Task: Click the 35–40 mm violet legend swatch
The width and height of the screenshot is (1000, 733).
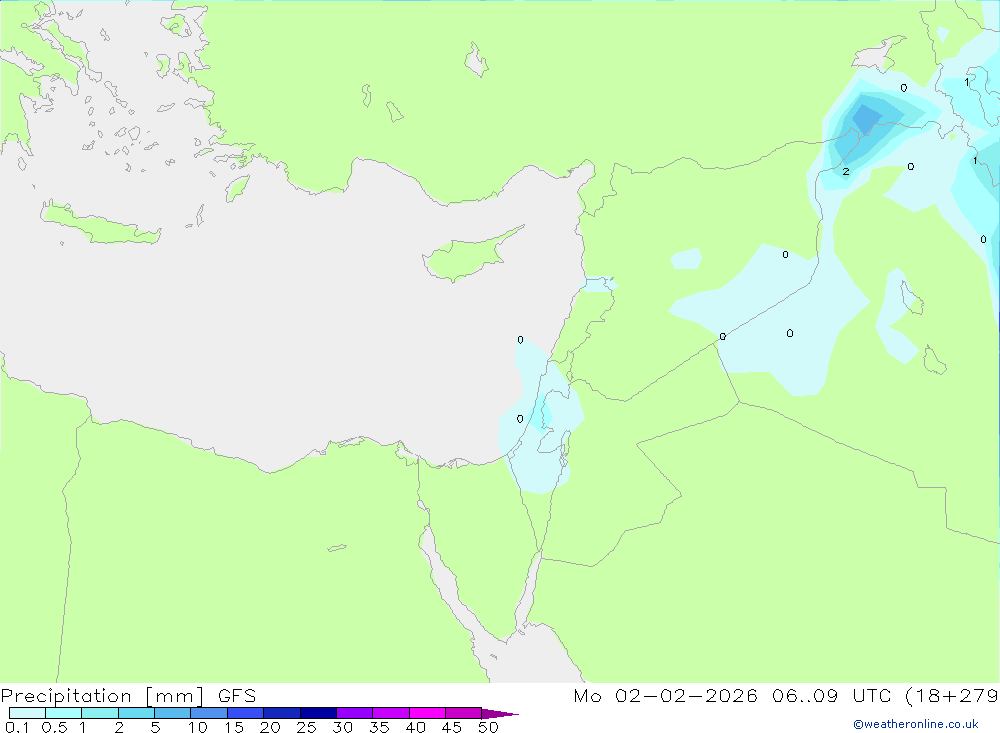Action: pos(391,713)
